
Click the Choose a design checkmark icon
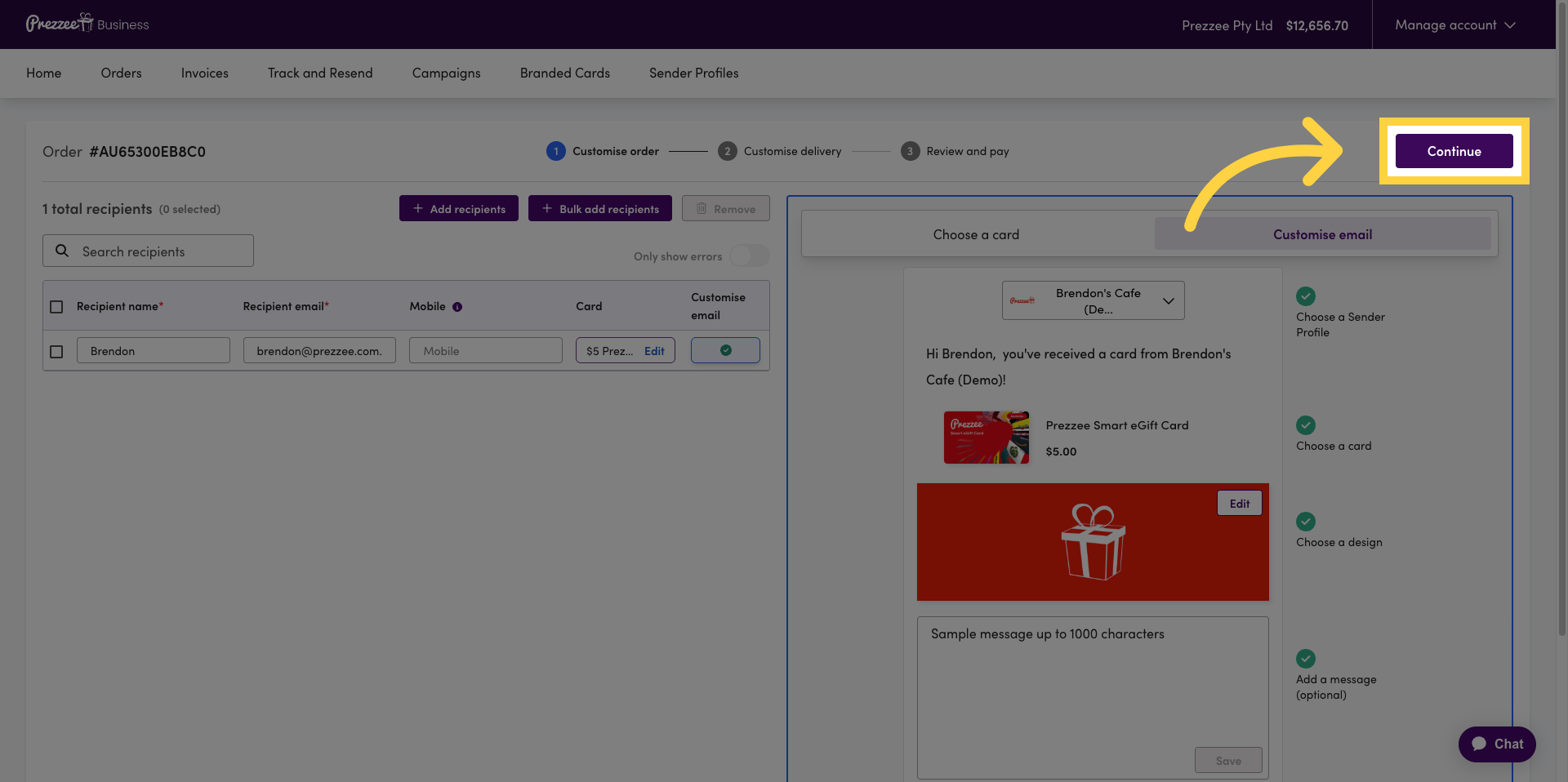coord(1306,522)
